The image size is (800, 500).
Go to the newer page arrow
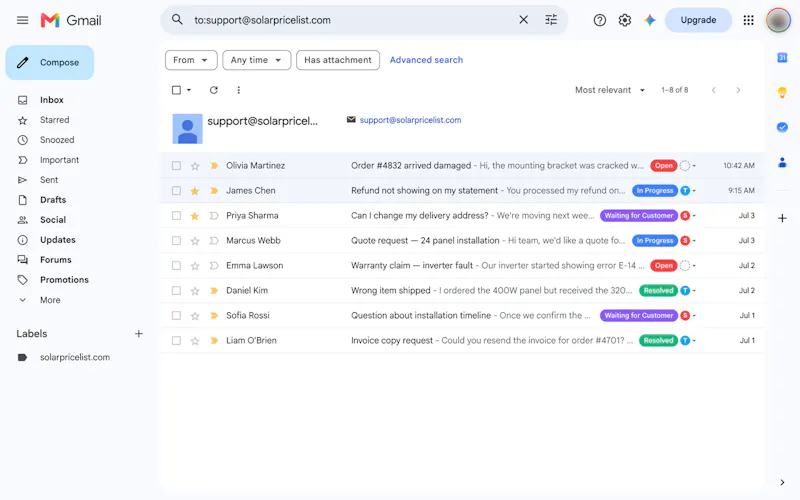pyautogui.click(x=714, y=90)
